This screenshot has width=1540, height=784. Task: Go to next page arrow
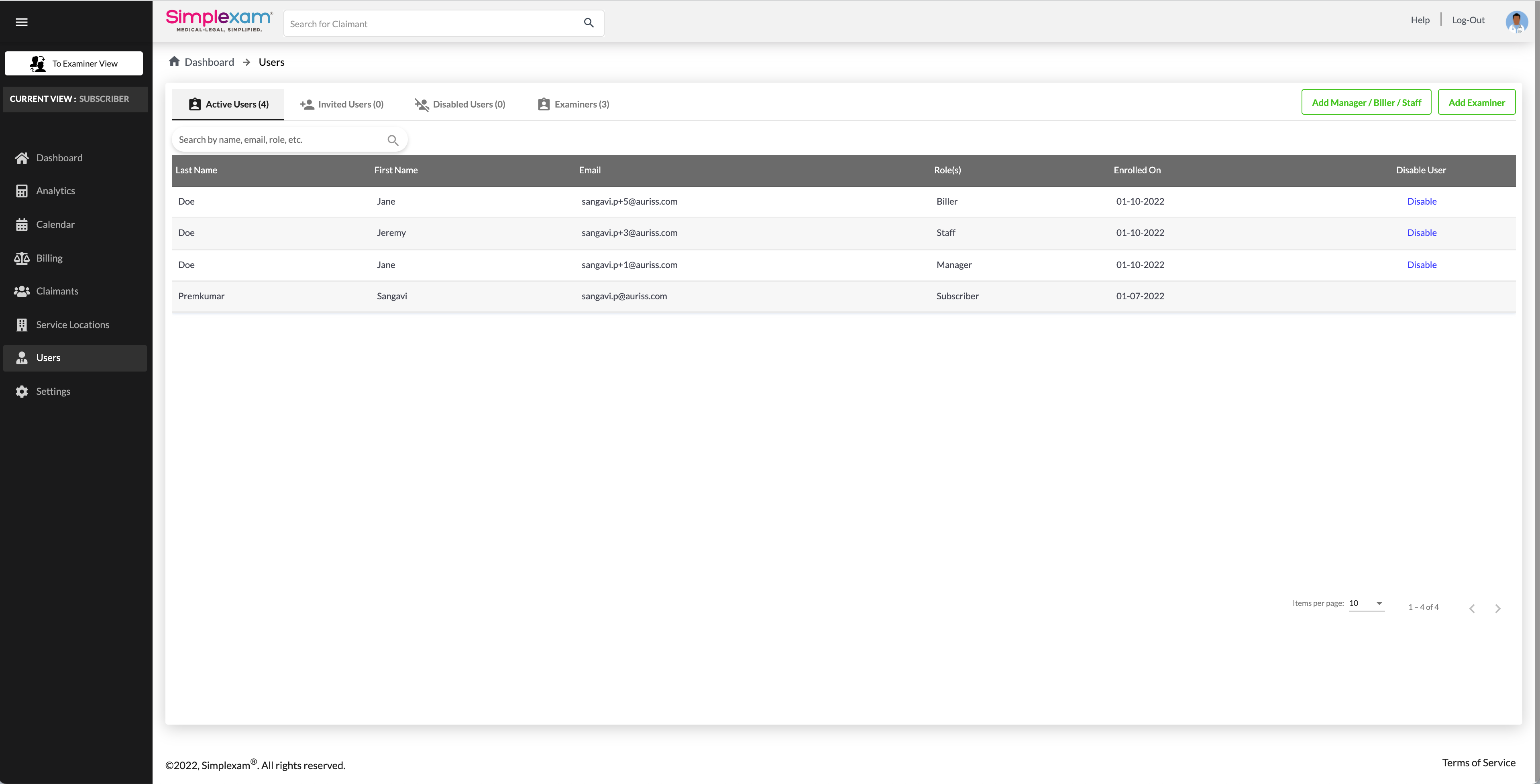(x=1497, y=608)
